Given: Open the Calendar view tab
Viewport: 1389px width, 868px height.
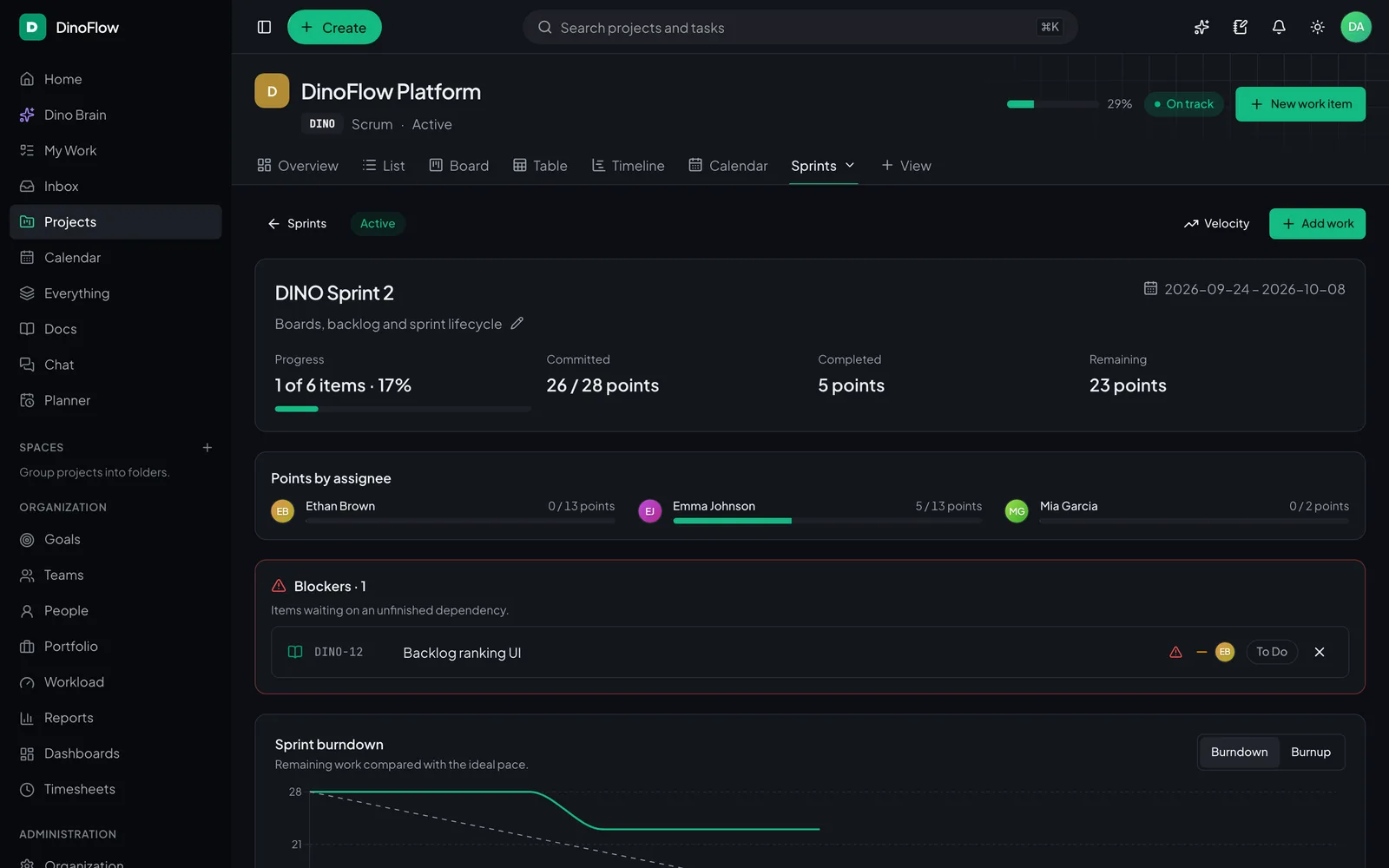Looking at the screenshot, I should tap(728, 165).
